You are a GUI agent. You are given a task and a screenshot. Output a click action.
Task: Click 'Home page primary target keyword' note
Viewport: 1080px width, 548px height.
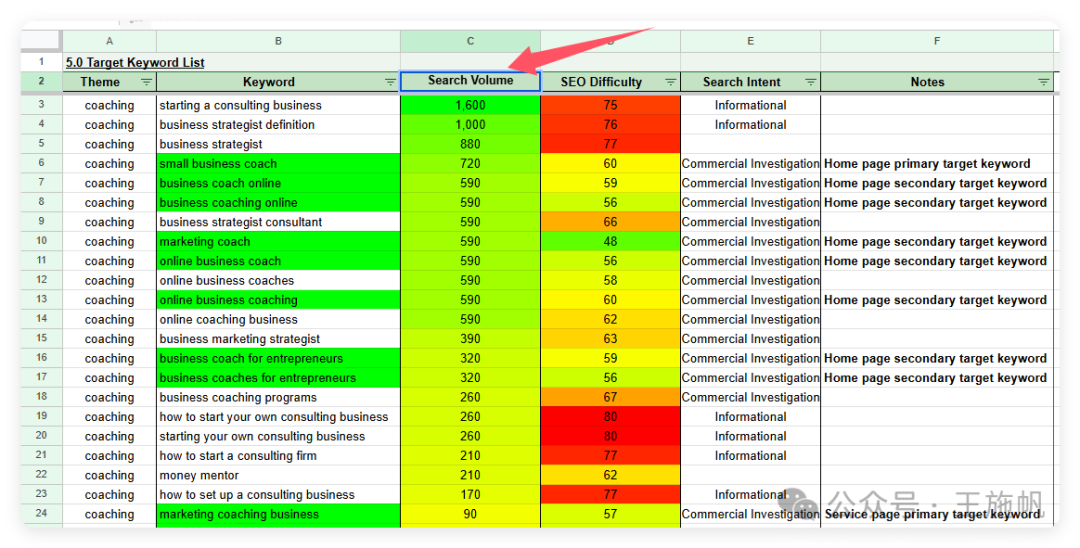coord(926,164)
